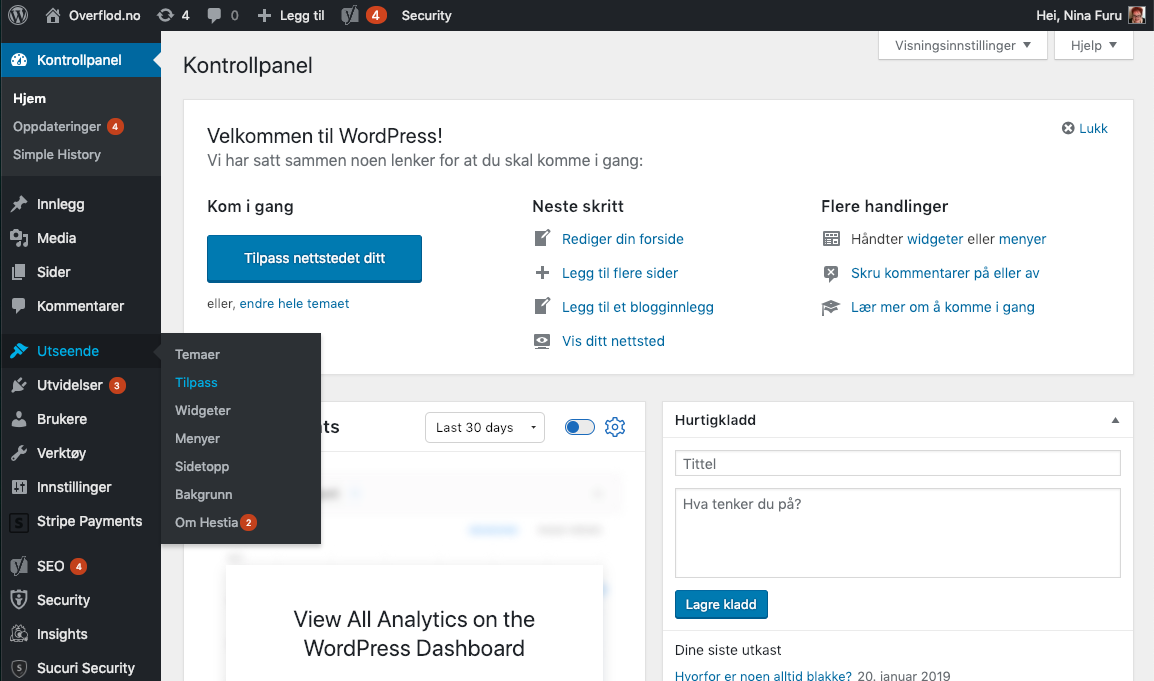1154x681 pixels.
Task: Open Oppdateringer in the sidebar
Action: point(57,127)
